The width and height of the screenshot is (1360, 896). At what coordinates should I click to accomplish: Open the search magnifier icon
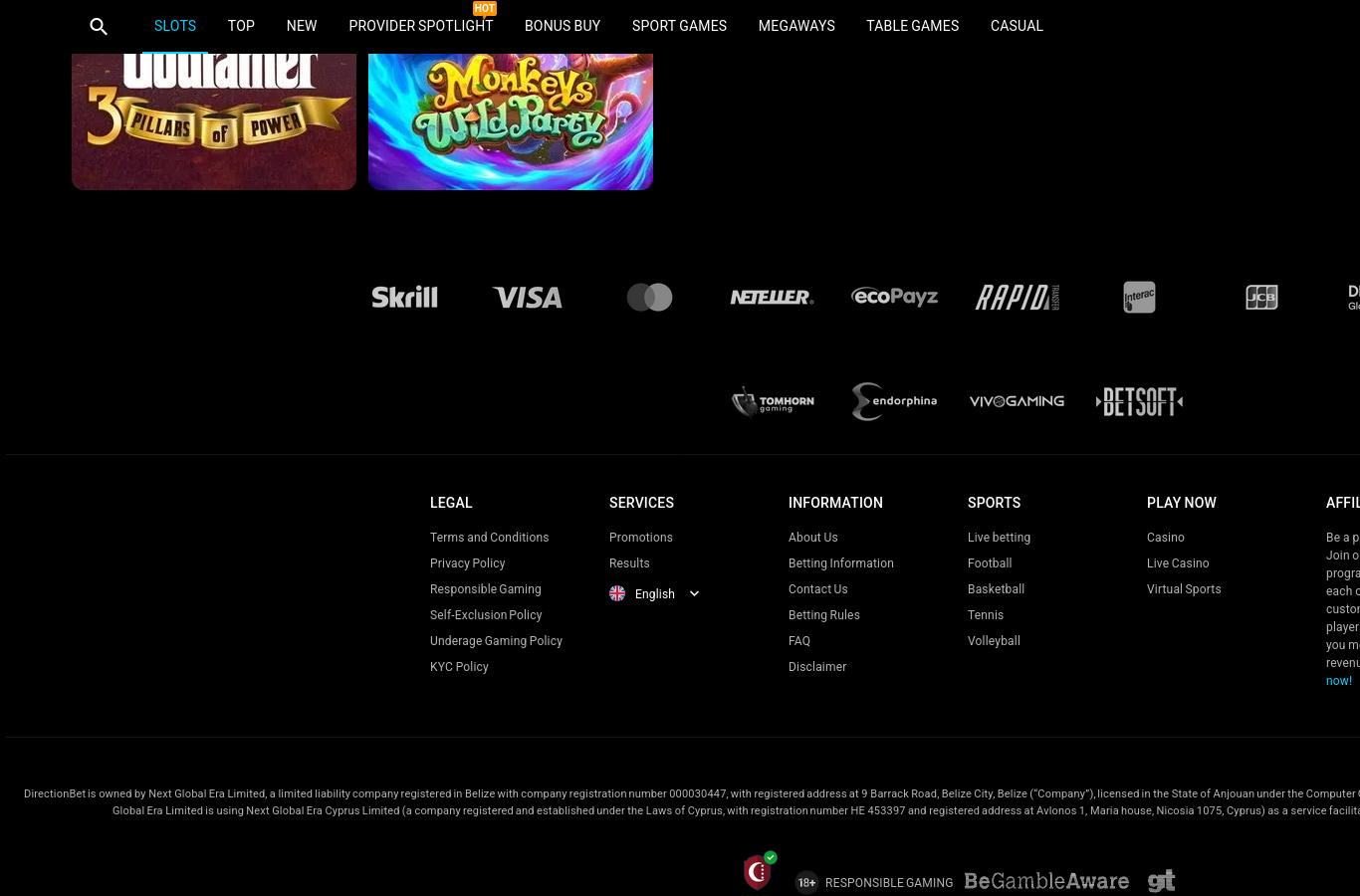pyautogui.click(x=99, y=27)
